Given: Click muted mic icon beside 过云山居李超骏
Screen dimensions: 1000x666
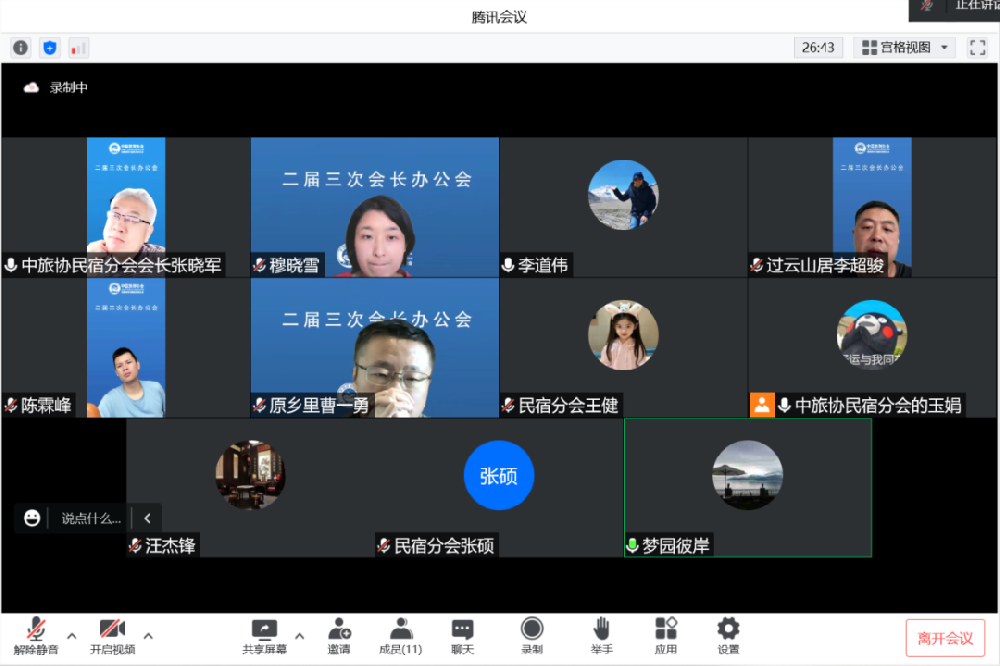Looking at the screenshot, I should (x=757, y=265).
